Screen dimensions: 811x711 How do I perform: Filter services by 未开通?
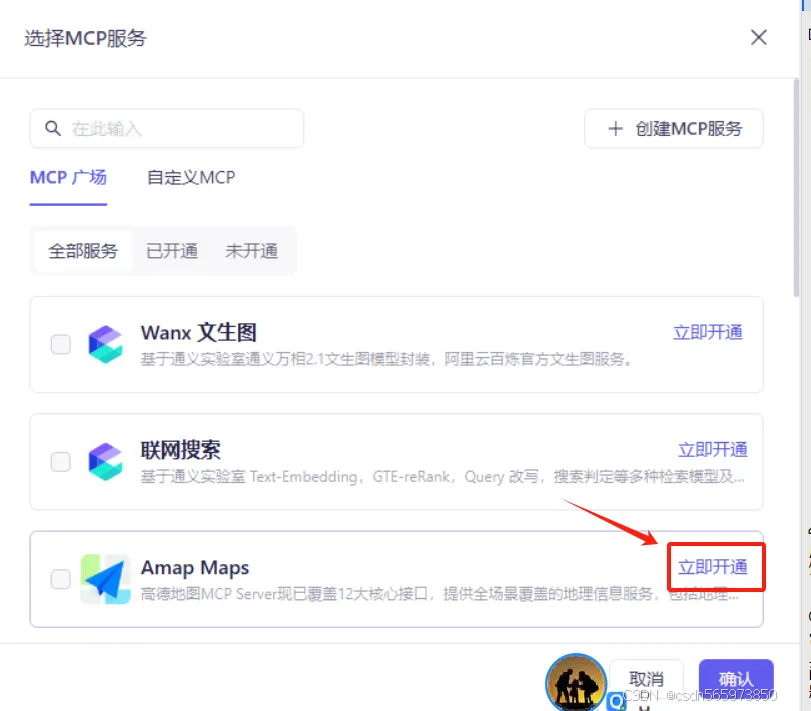point(252,251)
